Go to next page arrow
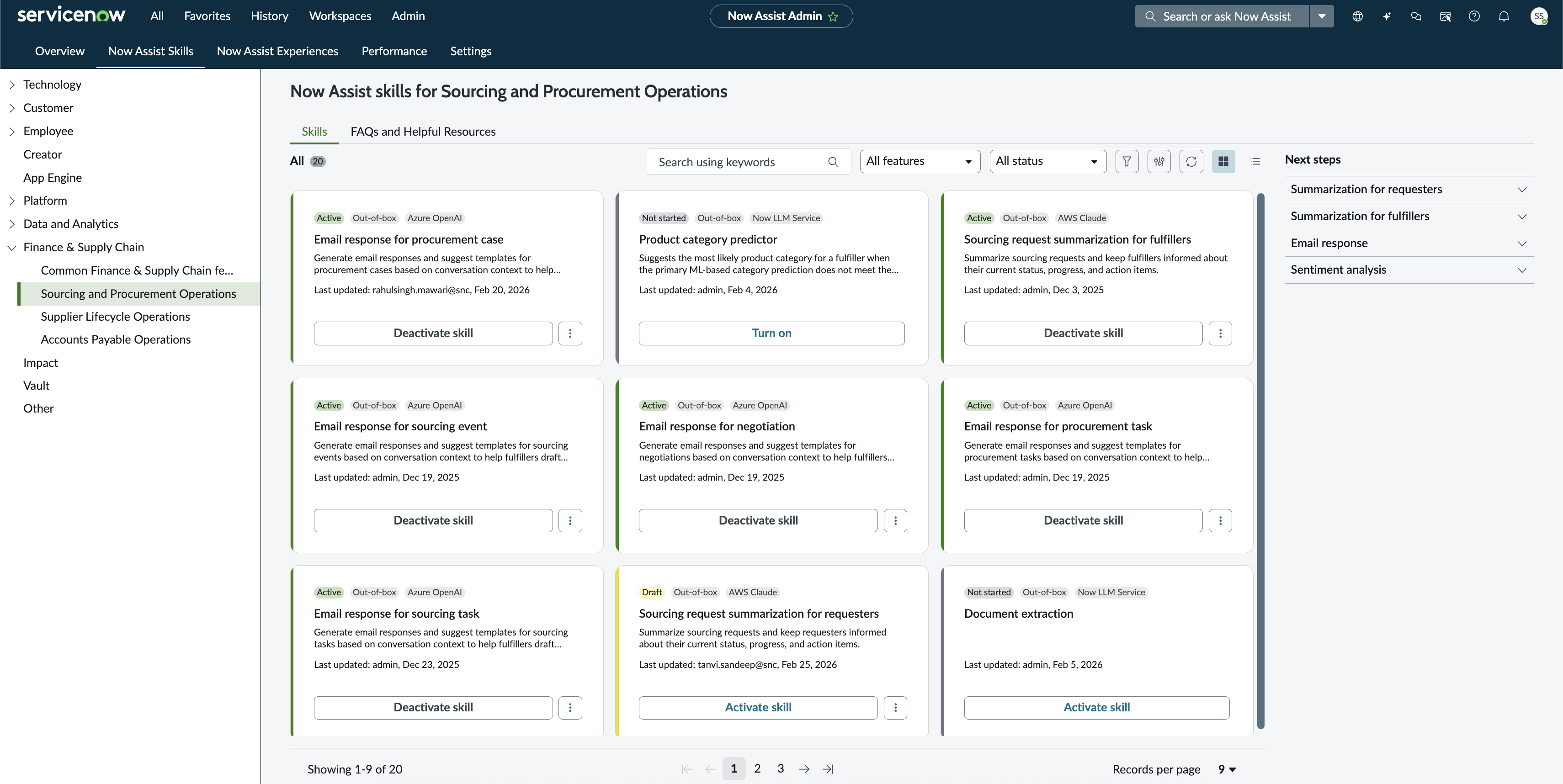The image size is (1563, 784). tap(804, 769)
